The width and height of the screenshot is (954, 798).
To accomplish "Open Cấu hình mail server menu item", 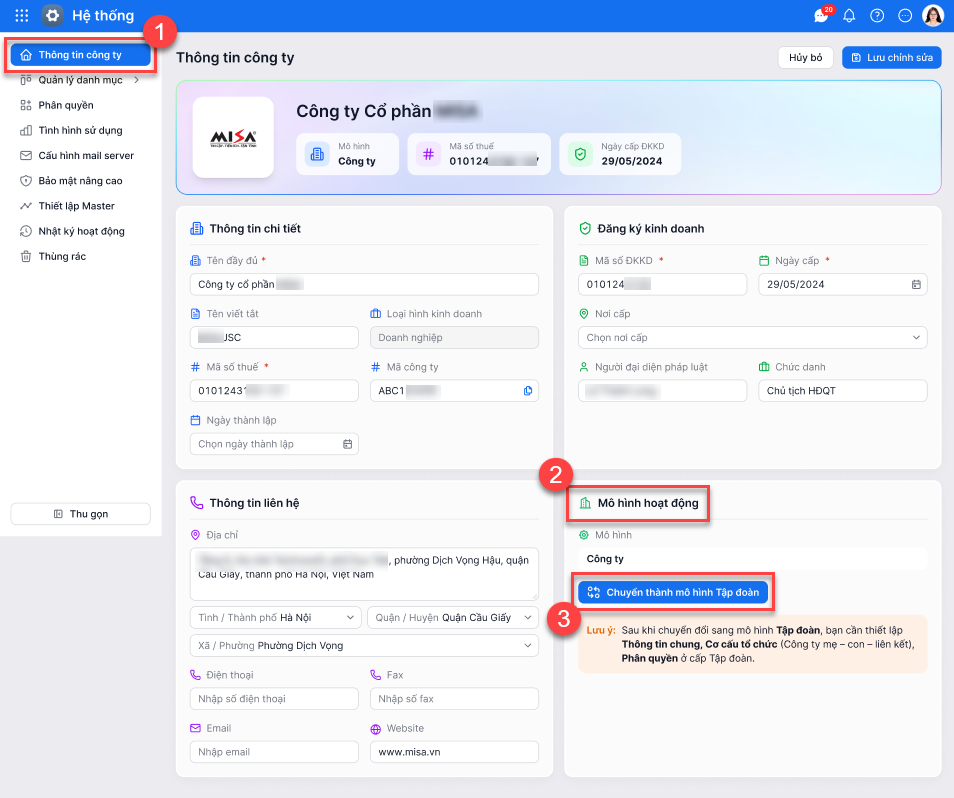I will click(86, 156).
